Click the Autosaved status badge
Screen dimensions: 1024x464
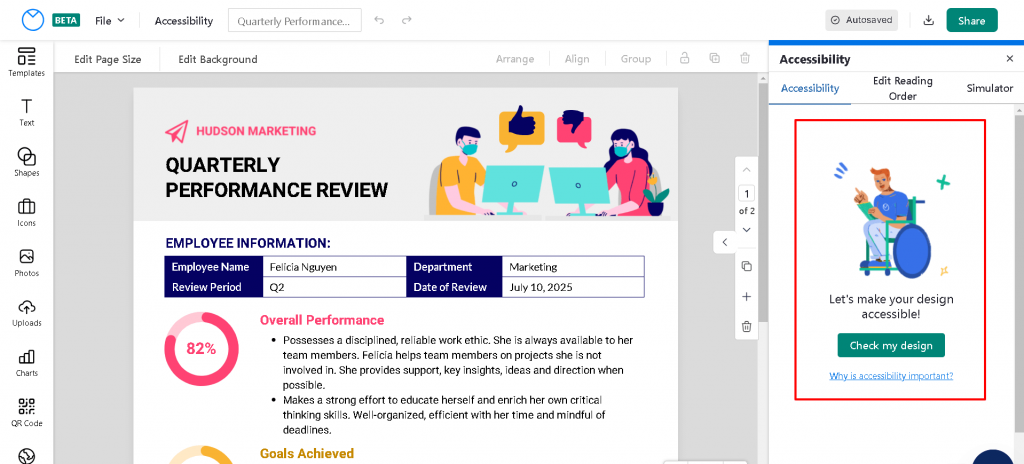(861, 20)
